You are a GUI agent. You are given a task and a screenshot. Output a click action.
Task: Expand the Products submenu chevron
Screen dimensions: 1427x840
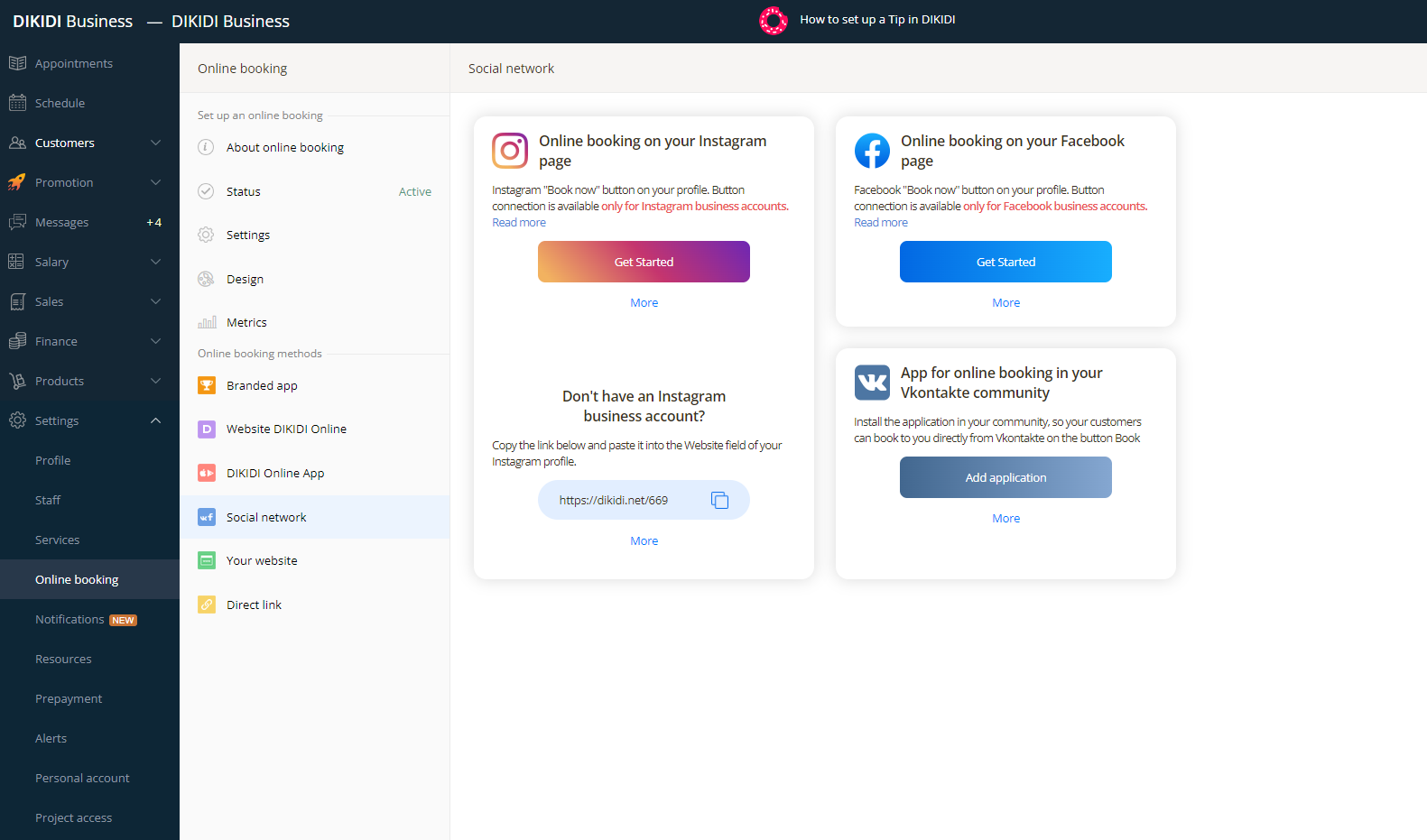coord(155,381)
